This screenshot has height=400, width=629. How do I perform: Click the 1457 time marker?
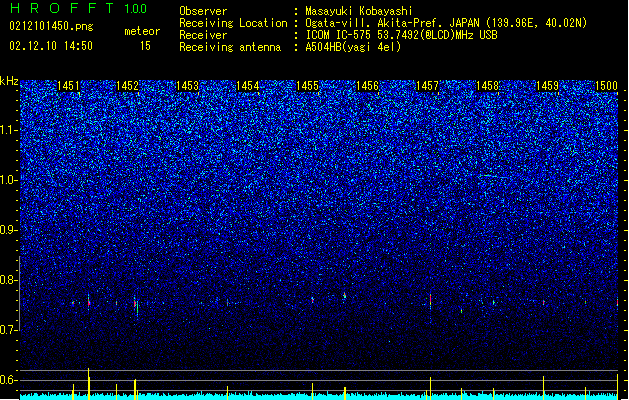tap(428, 86)
